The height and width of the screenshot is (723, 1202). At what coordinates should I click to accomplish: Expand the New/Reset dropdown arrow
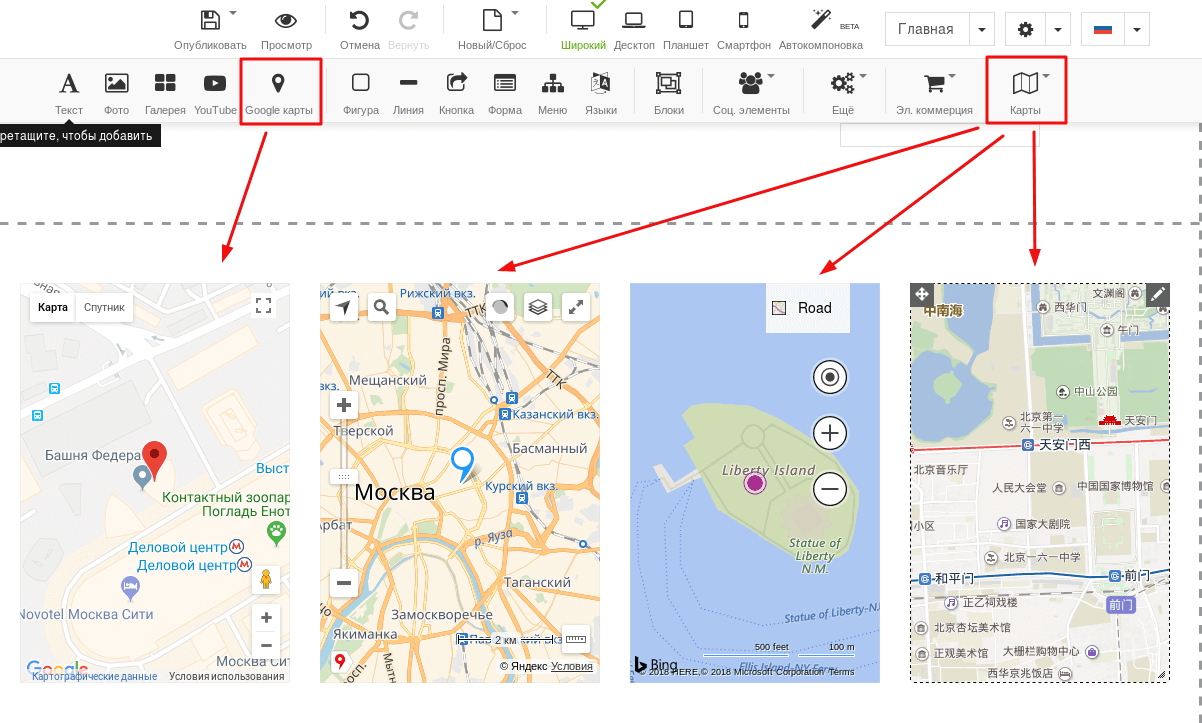(515, 14)
